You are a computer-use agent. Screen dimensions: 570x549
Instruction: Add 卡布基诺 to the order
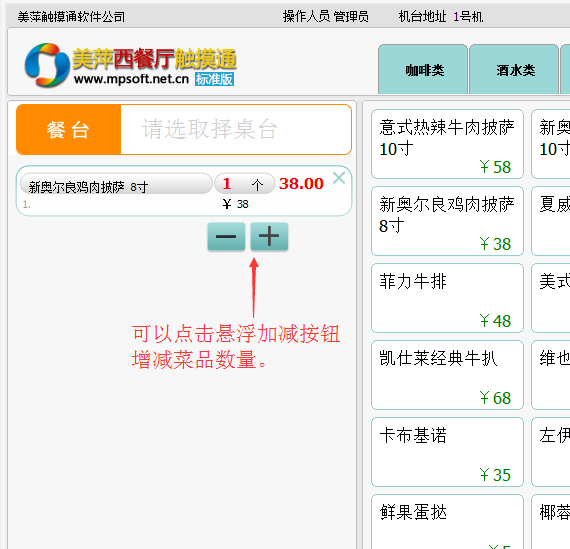coord(447,452)
